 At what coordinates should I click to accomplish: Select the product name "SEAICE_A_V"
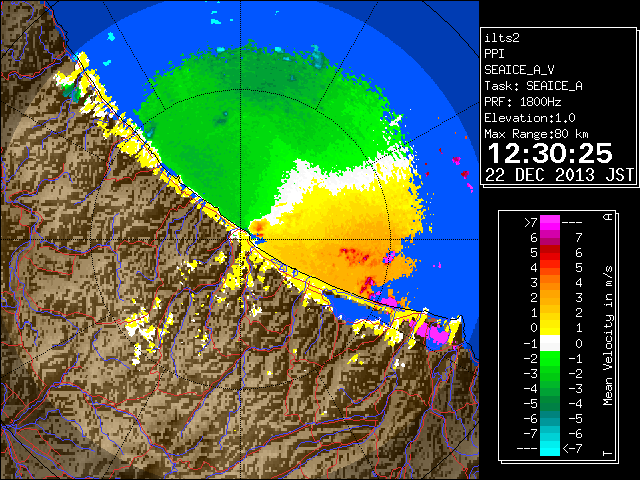click(x=519, y=70)
